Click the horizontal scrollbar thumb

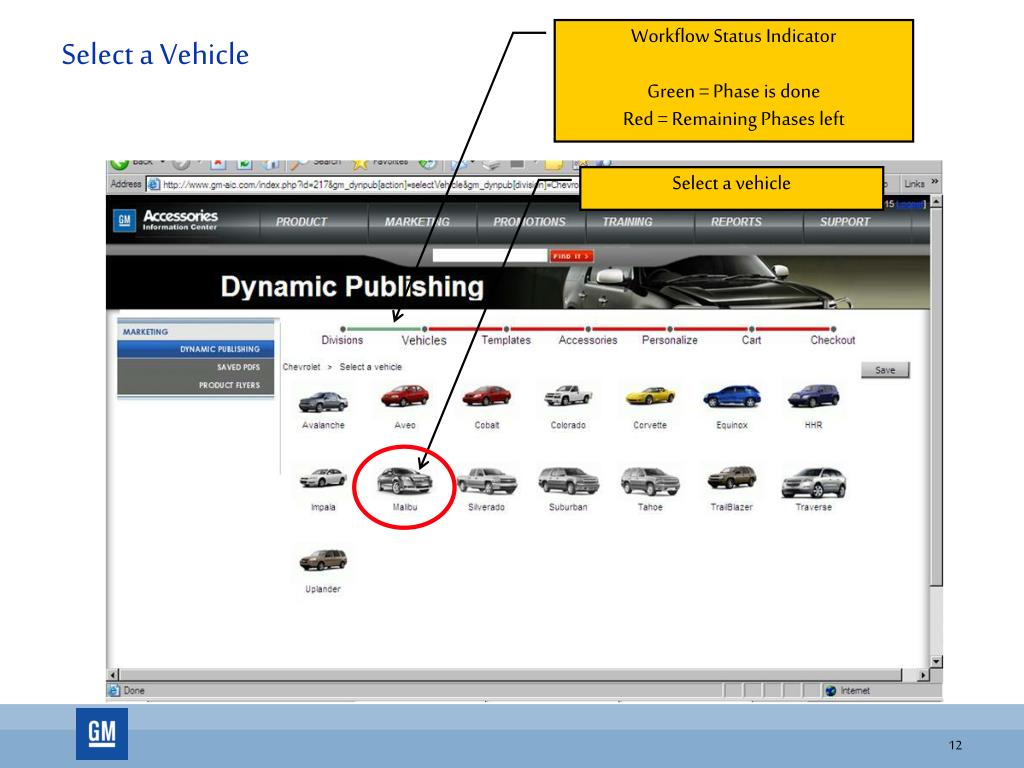coord(511,675)
